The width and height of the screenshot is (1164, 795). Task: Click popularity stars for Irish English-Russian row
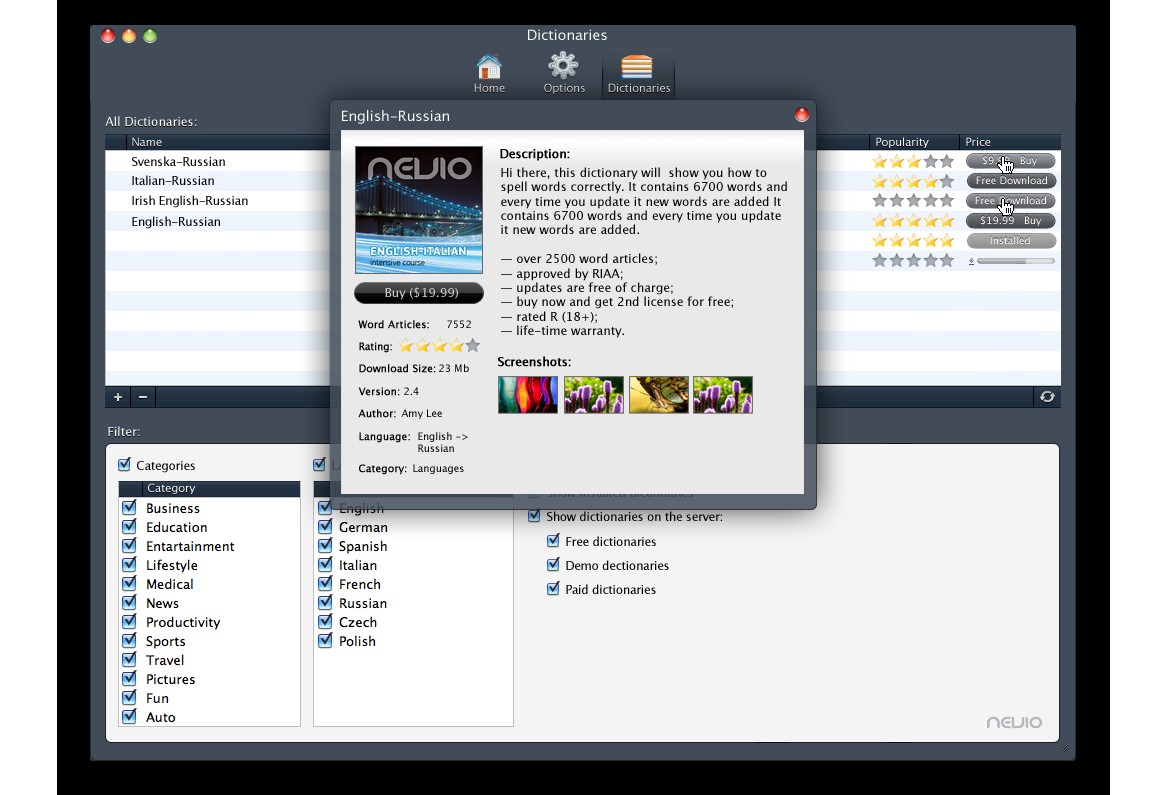[x=913, y=200]
